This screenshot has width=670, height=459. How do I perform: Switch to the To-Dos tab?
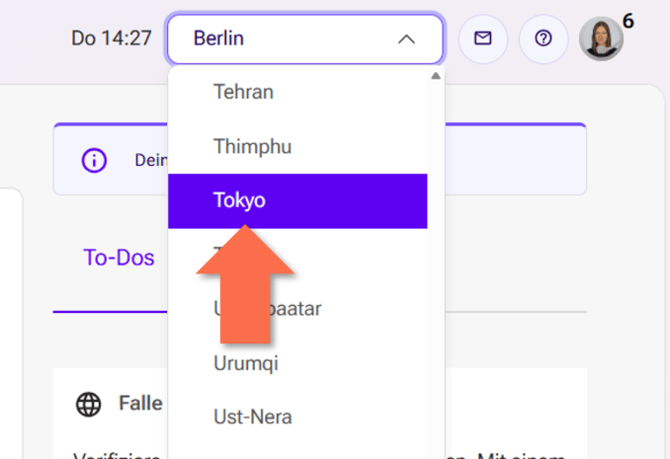click(x=119, y=258)
